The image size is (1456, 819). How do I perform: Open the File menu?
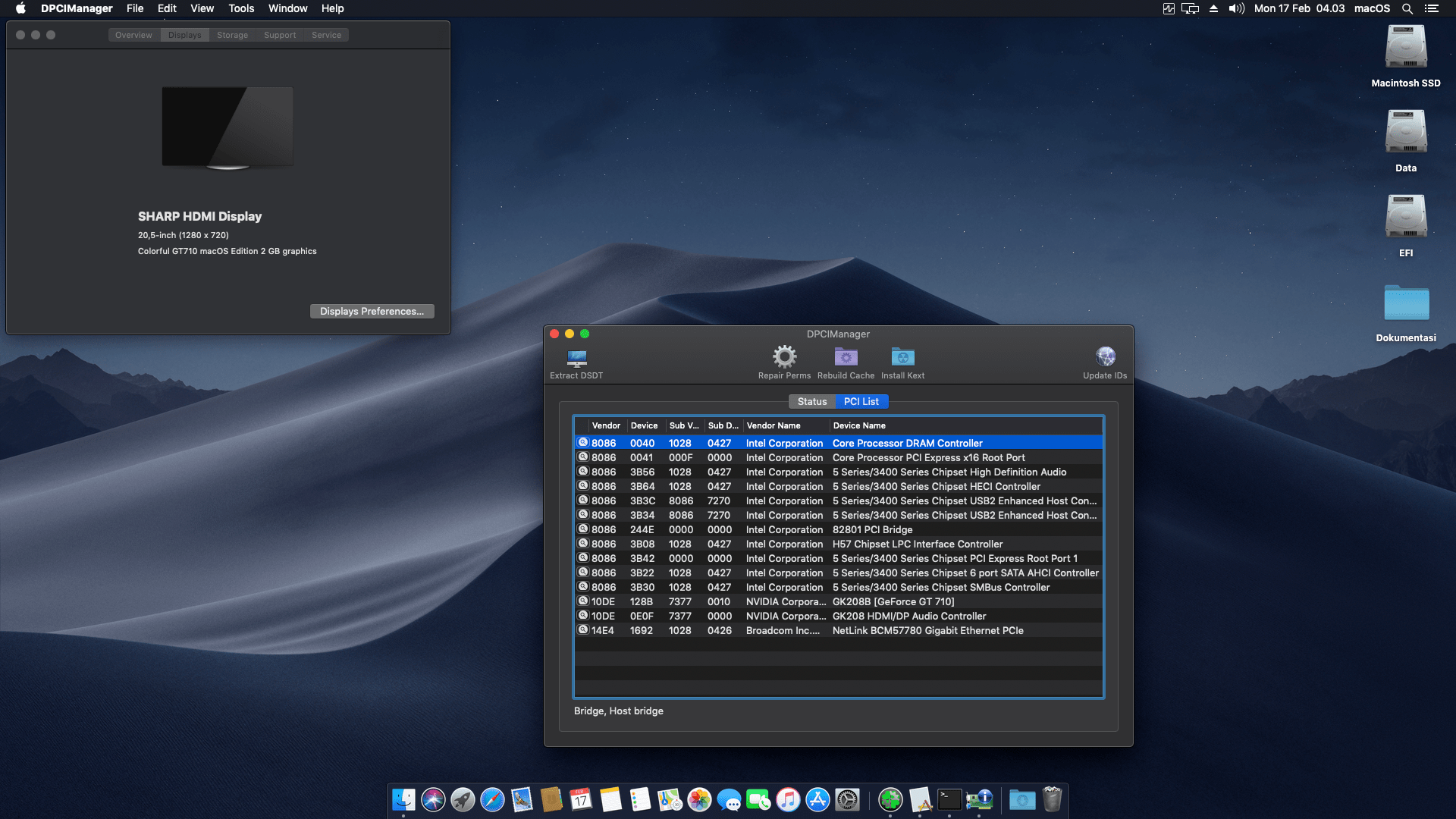135,8
